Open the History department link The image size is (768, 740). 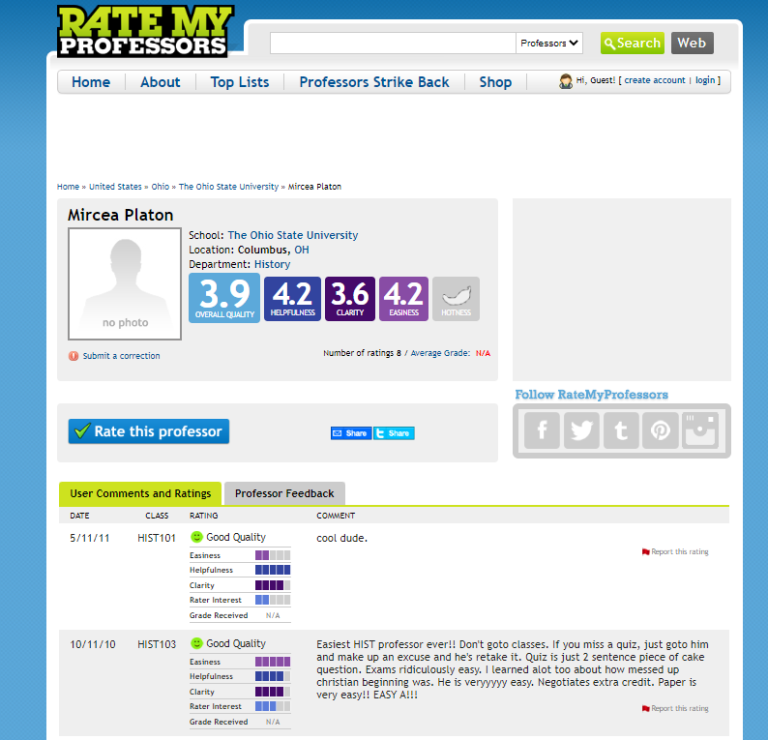point(272,264)
